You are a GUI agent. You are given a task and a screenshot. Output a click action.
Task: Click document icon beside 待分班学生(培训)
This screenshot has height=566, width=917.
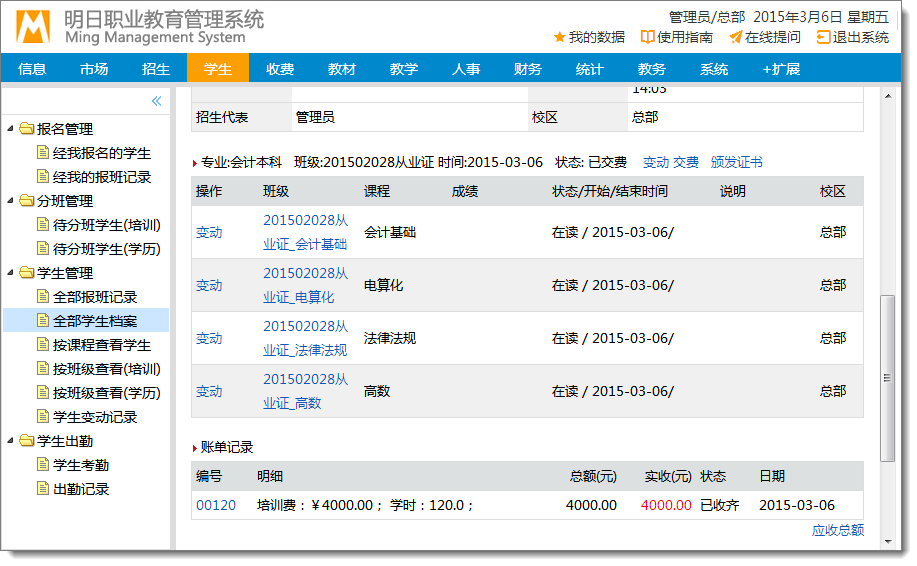(43, 225)
